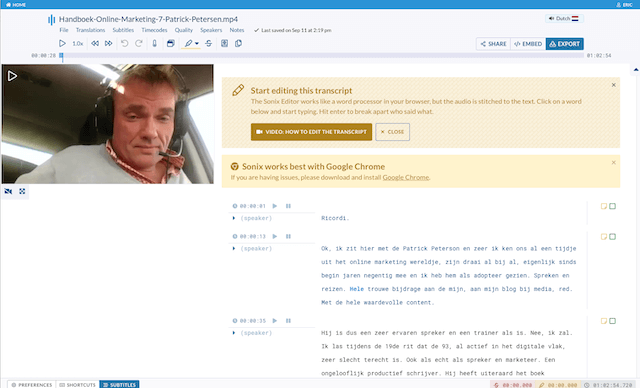
Task: Click the CLOSE button in editing banner
Action: [x=393, y=132]
